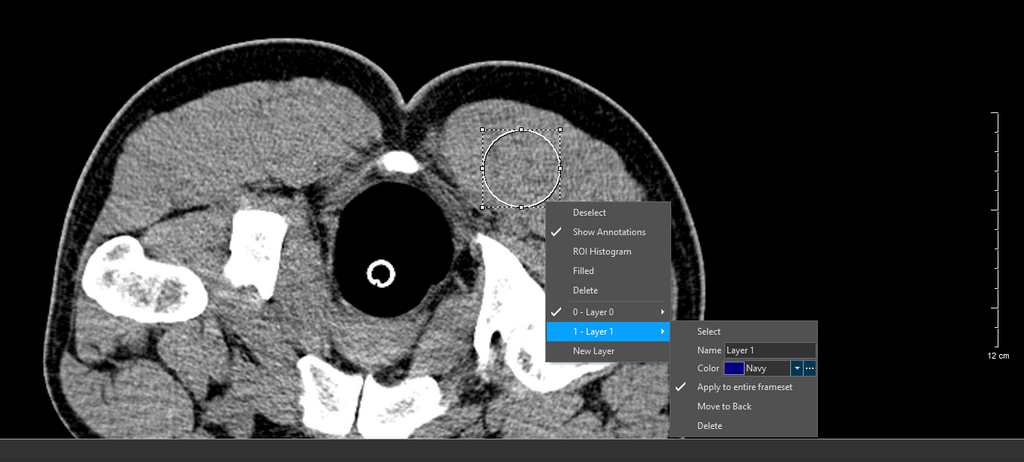
Task: Move Layer 1 to back
Action: 724,406
